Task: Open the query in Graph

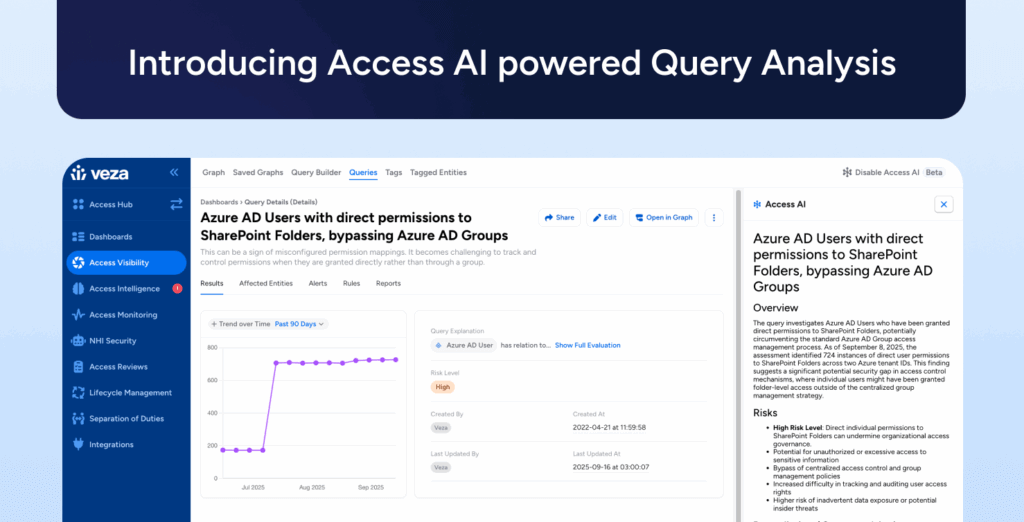Action: pos(663,217)
